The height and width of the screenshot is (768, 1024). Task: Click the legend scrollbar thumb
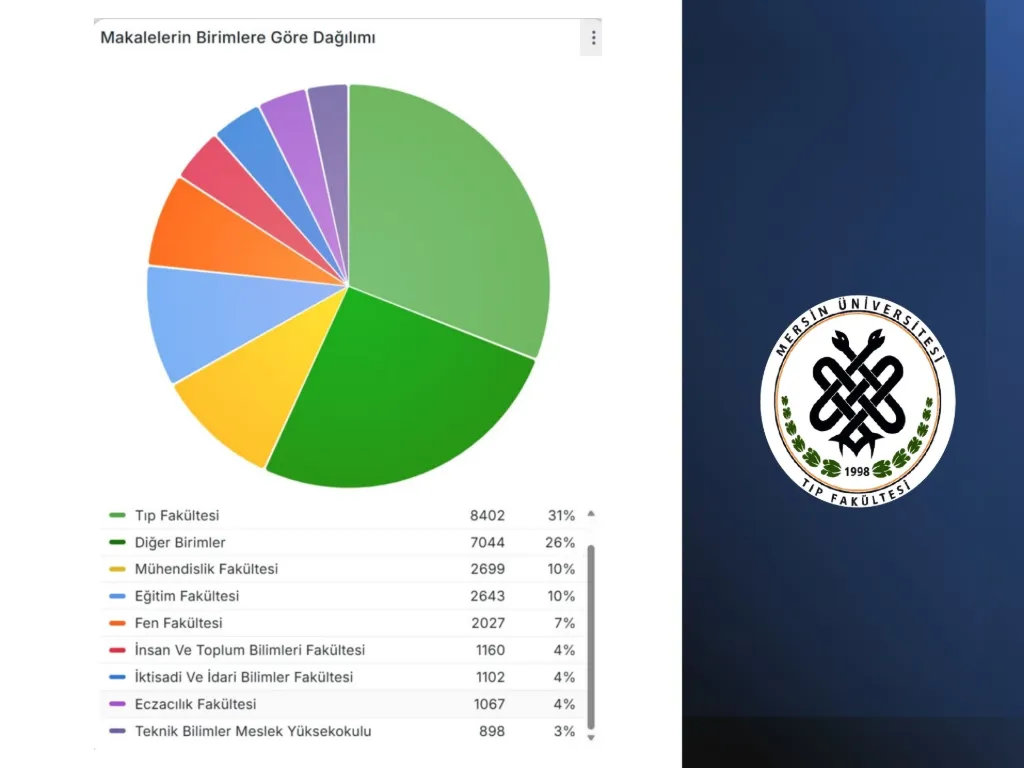click(x=591, y=637)
